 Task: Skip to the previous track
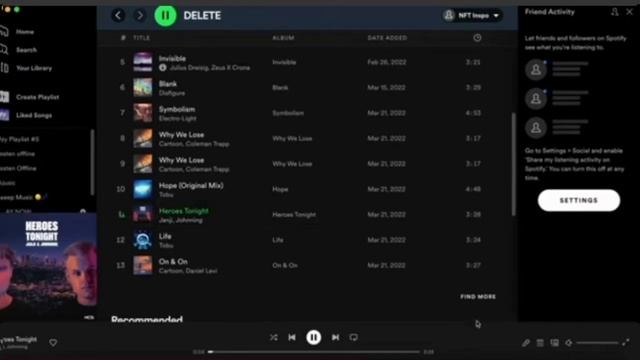pos(292,338)
